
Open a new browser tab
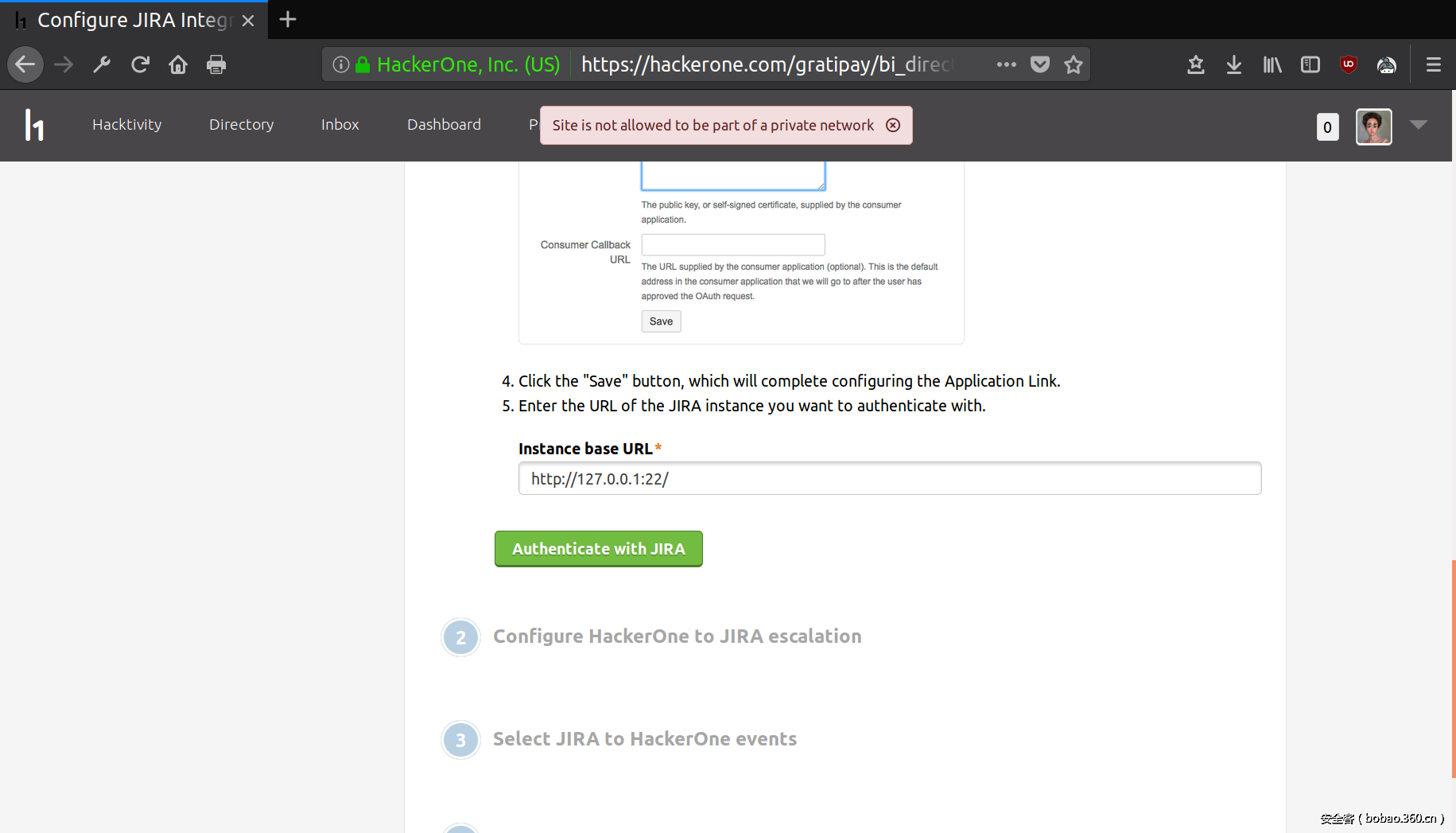pyautogui.click(x=288, y=20)
